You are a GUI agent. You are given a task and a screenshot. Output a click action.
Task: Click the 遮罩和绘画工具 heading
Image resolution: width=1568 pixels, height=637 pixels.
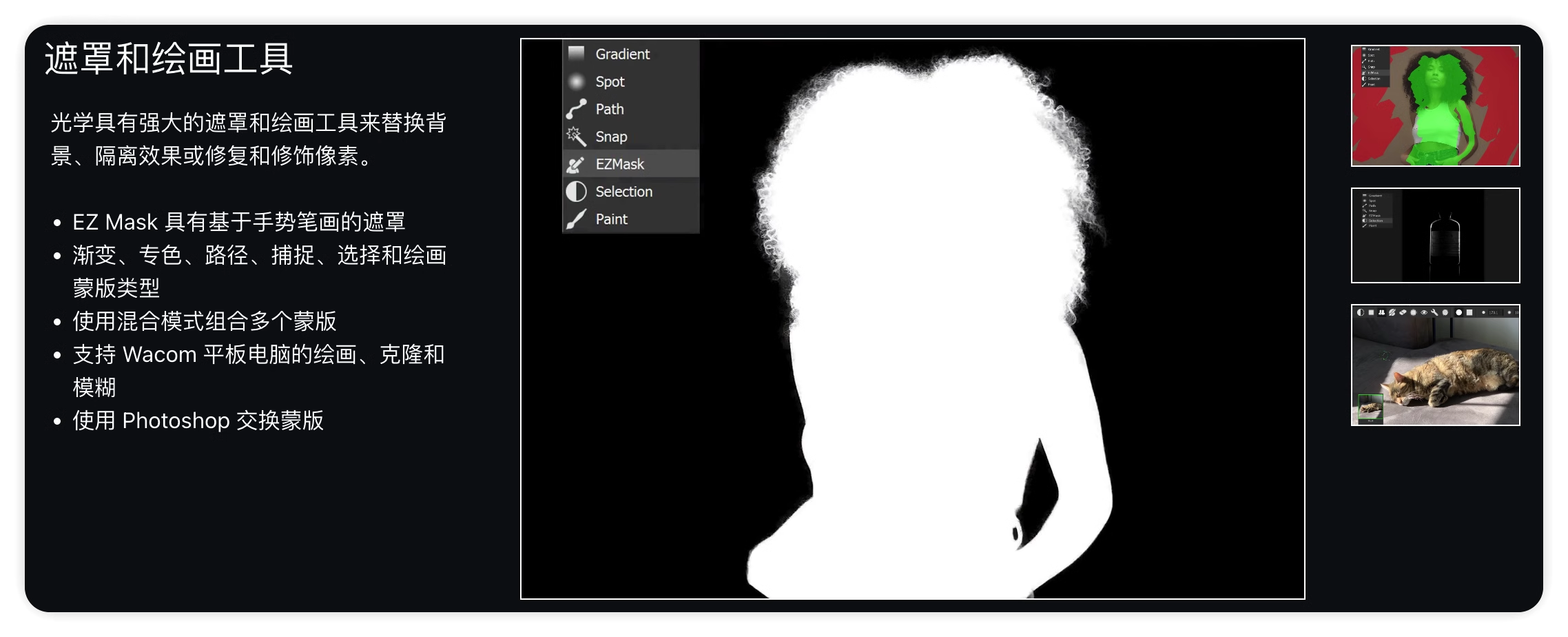click(169, 59)
